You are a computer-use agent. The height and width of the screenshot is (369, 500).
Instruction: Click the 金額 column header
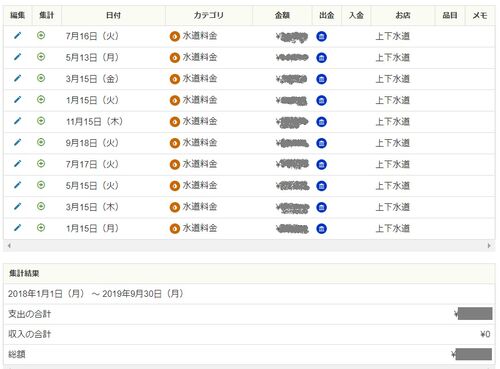point(282,15)
